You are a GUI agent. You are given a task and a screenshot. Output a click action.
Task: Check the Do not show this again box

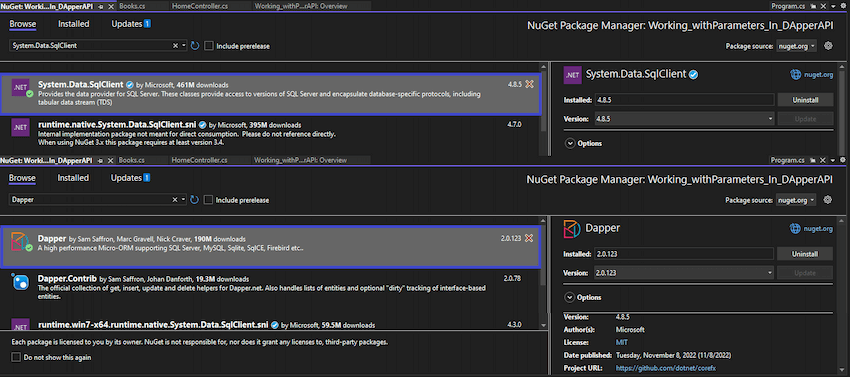click(x=16, y=357)
